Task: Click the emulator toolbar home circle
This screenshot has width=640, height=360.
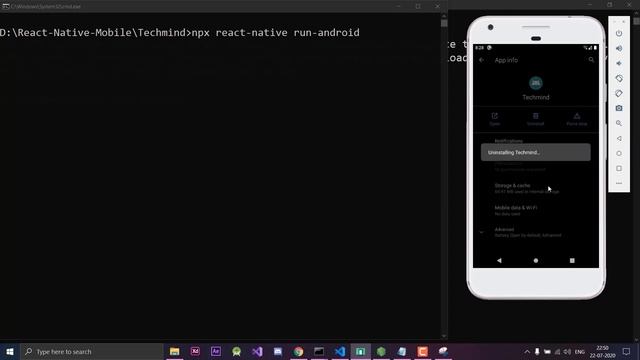Action: point(619,153)
